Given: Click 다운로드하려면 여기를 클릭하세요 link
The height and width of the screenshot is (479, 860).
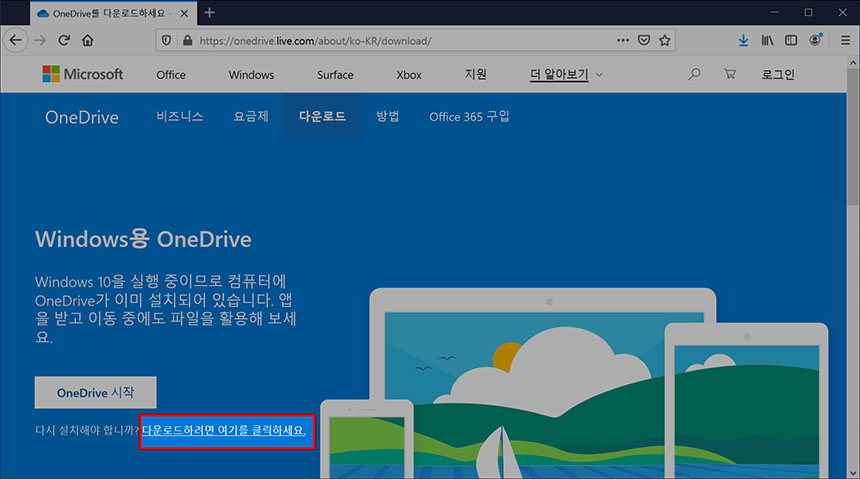Looking at the screenshot, I should click(224, 430).
